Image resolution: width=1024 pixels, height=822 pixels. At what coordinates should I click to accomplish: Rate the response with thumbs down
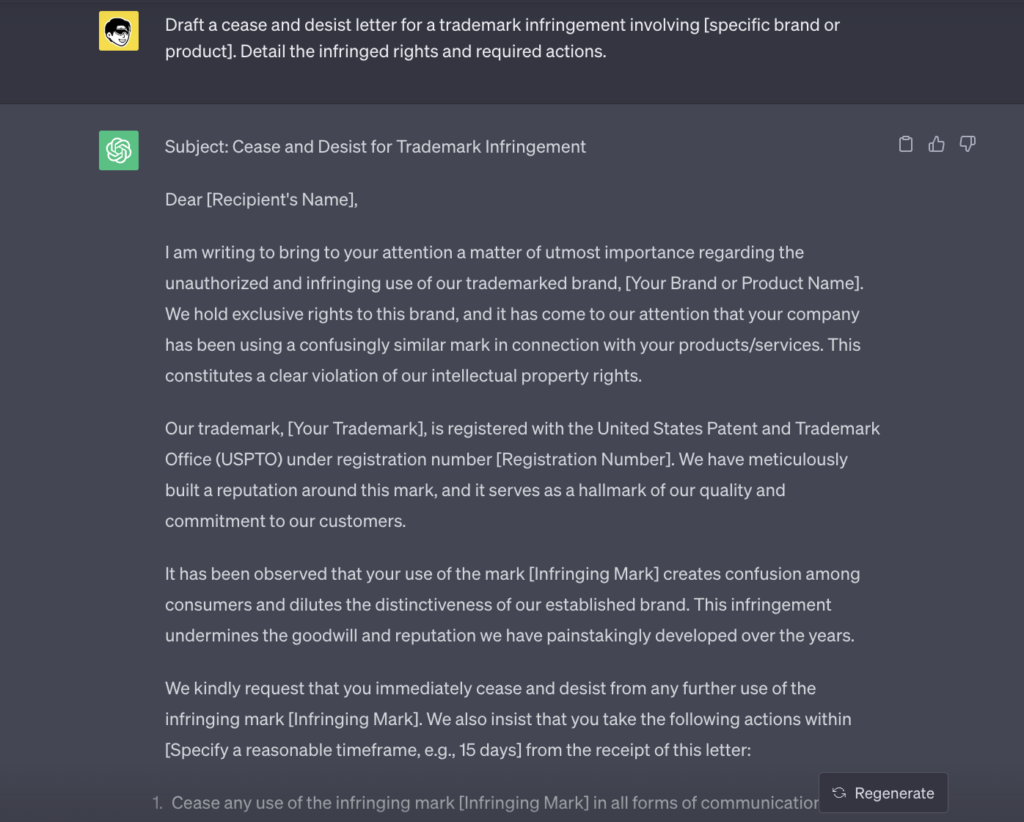pos(967,144)
